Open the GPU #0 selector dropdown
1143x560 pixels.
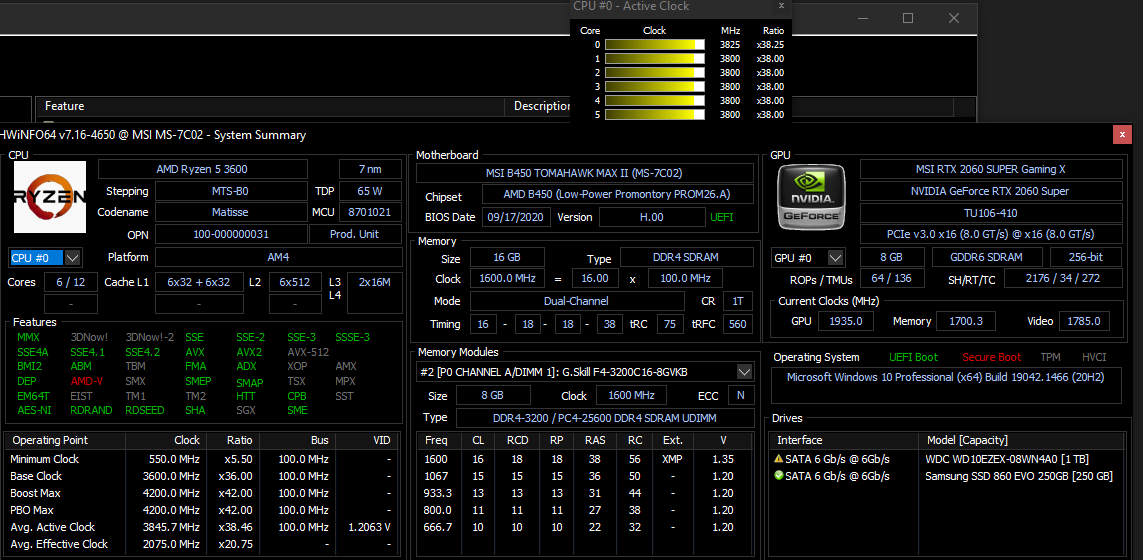(x=835, y=257)
